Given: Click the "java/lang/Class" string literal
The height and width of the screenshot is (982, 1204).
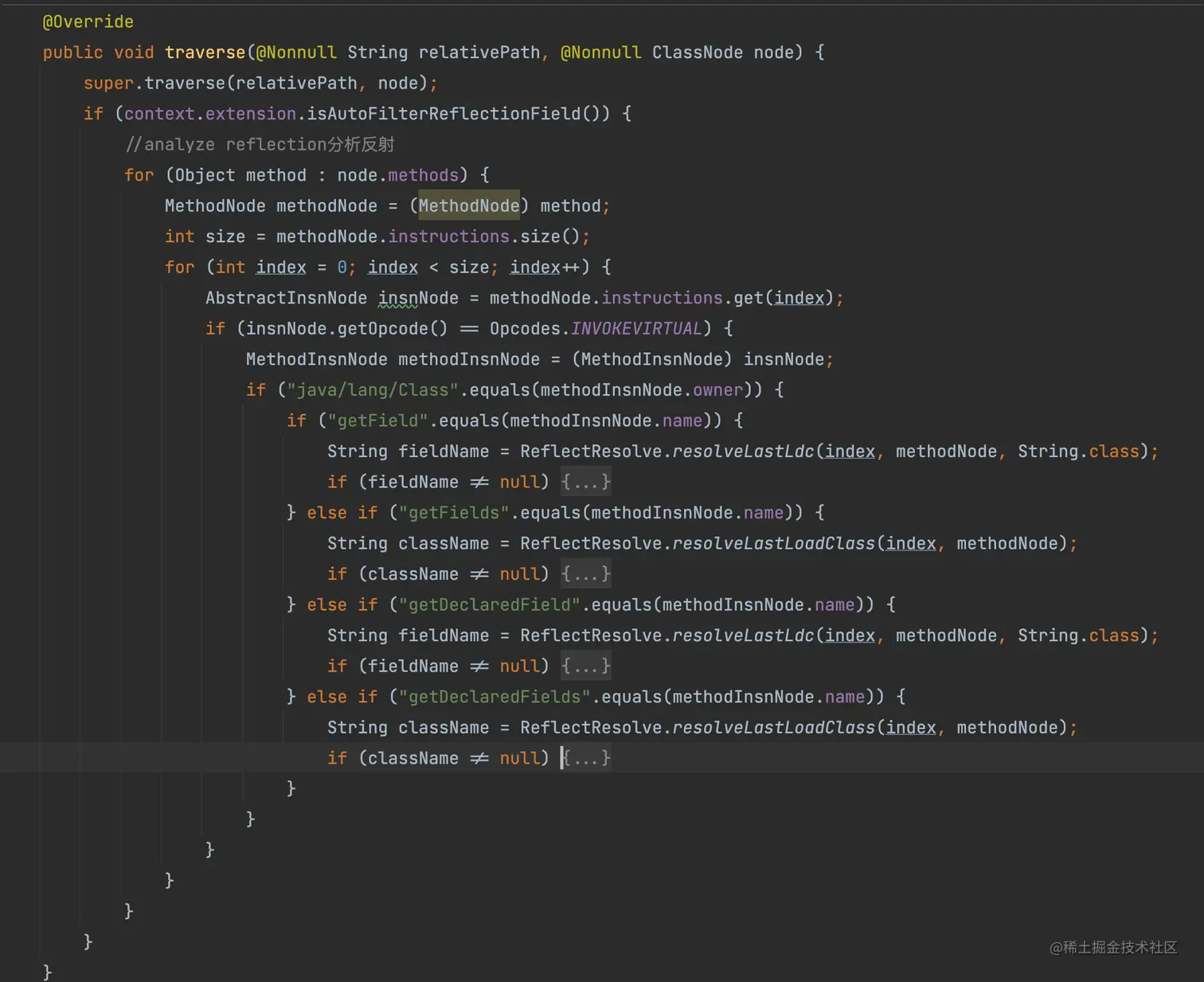Looking at the screenshot, I should (373, 390).
